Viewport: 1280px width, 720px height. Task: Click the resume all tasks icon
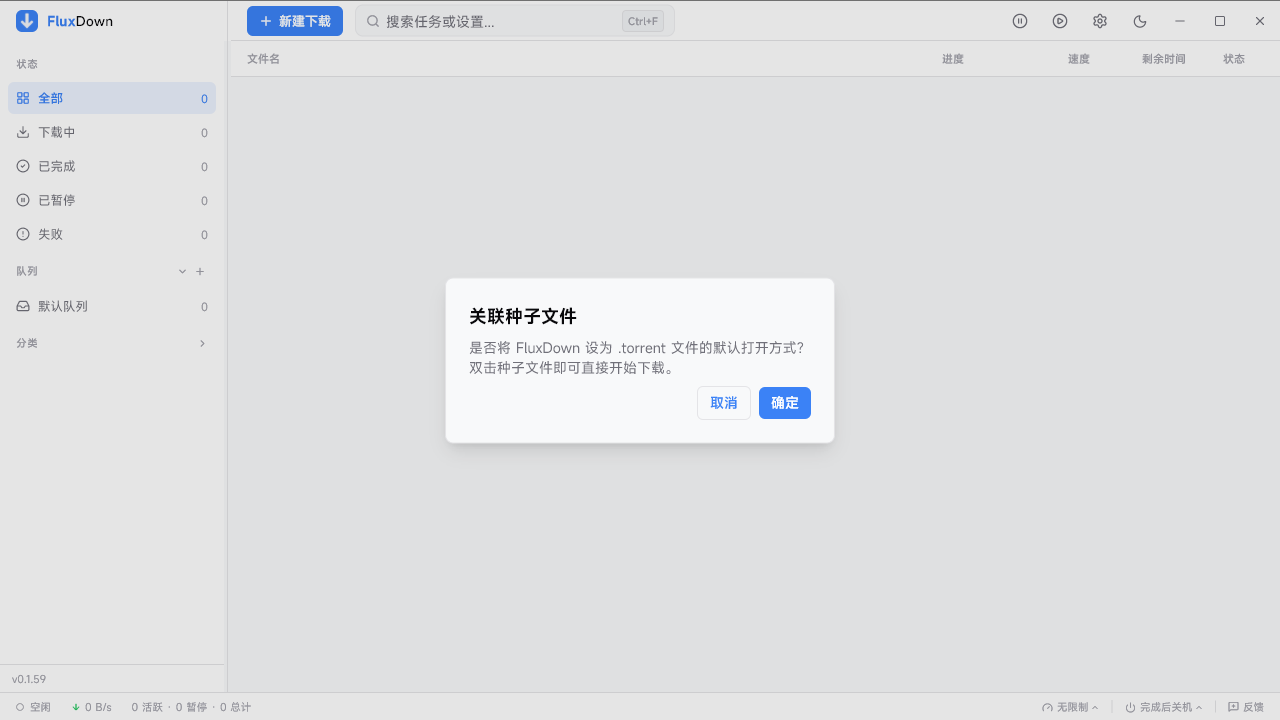coord(1060,21)
